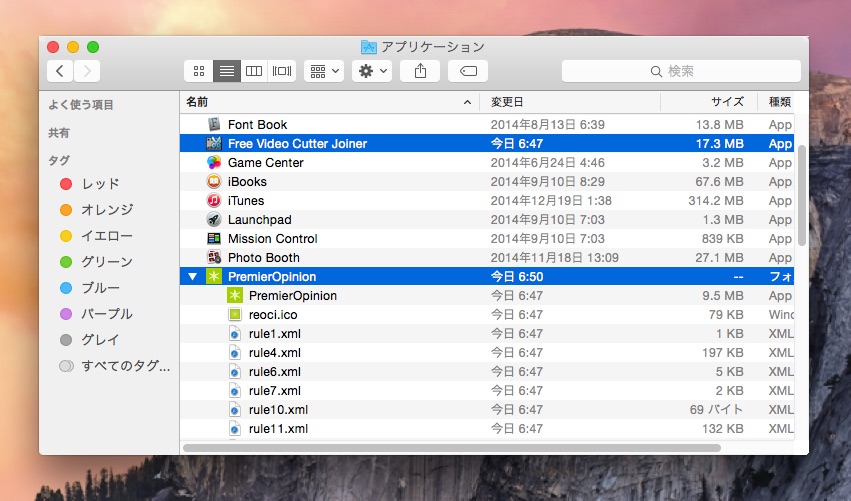Click the rule11.xml file icon
Image resolution: width=851 pixels, height=501 pixels.
point(234,429)
